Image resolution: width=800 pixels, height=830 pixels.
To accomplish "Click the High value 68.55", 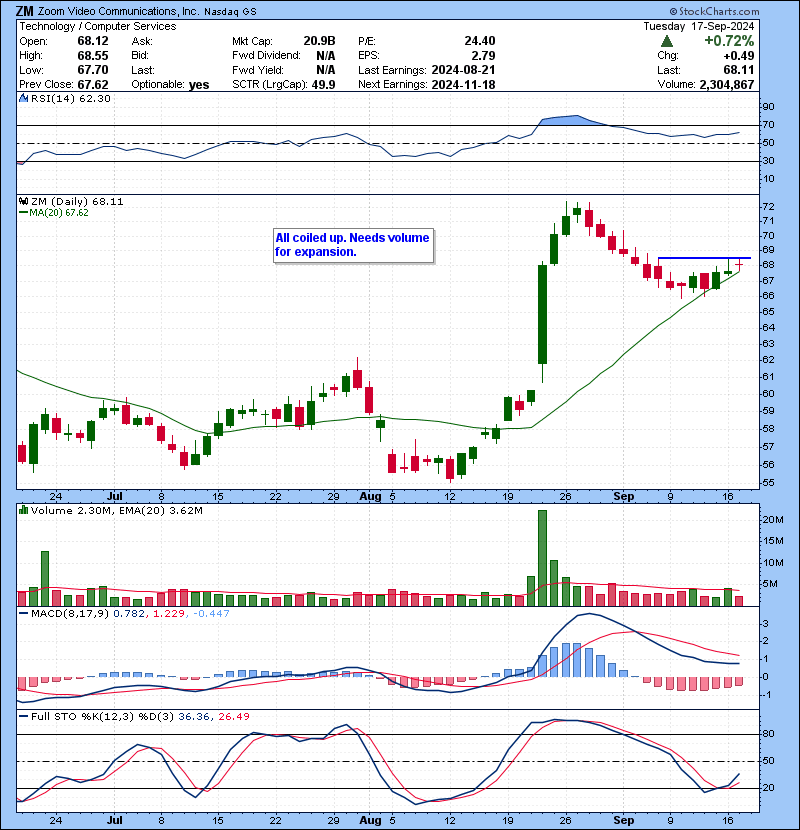I will [x=93, y=56].
